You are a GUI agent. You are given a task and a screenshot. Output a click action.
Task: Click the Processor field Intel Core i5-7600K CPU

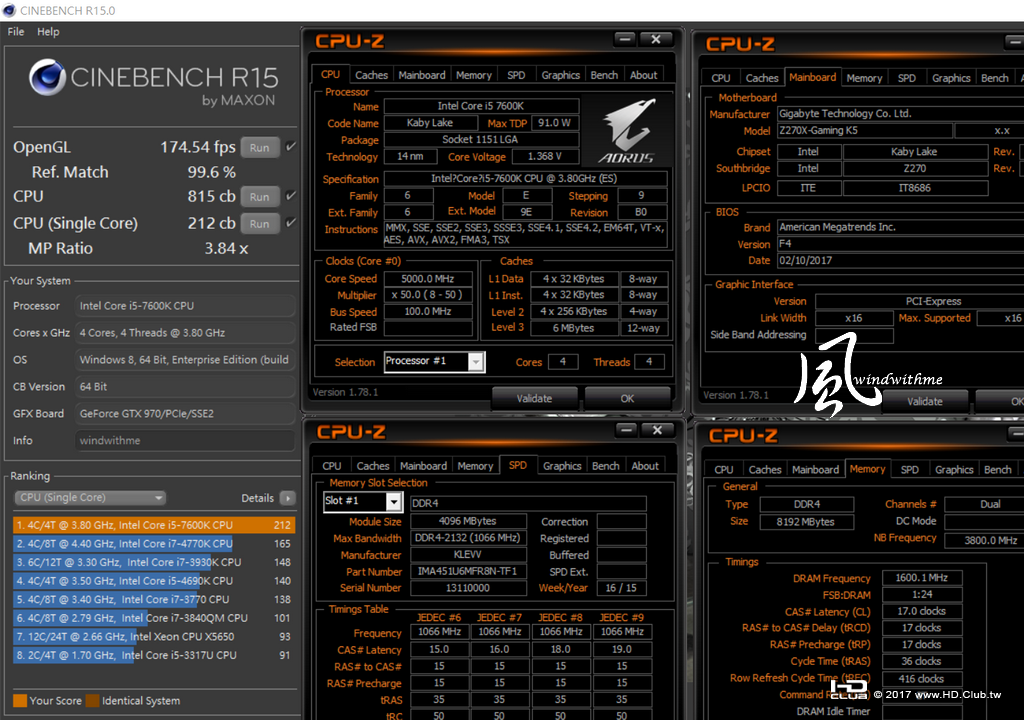(185, 306)
